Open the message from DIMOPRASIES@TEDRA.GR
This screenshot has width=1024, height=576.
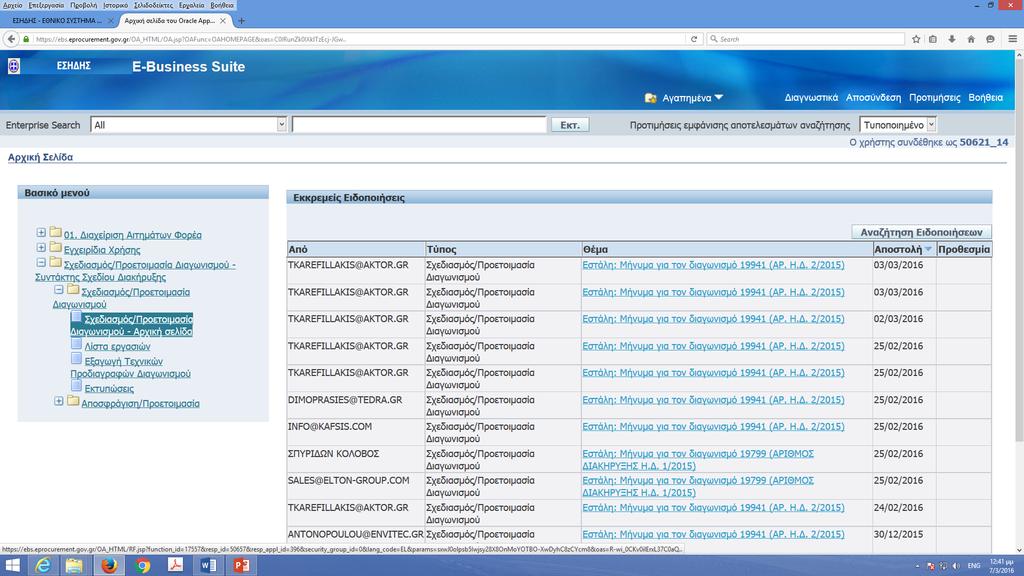(713, 400)
